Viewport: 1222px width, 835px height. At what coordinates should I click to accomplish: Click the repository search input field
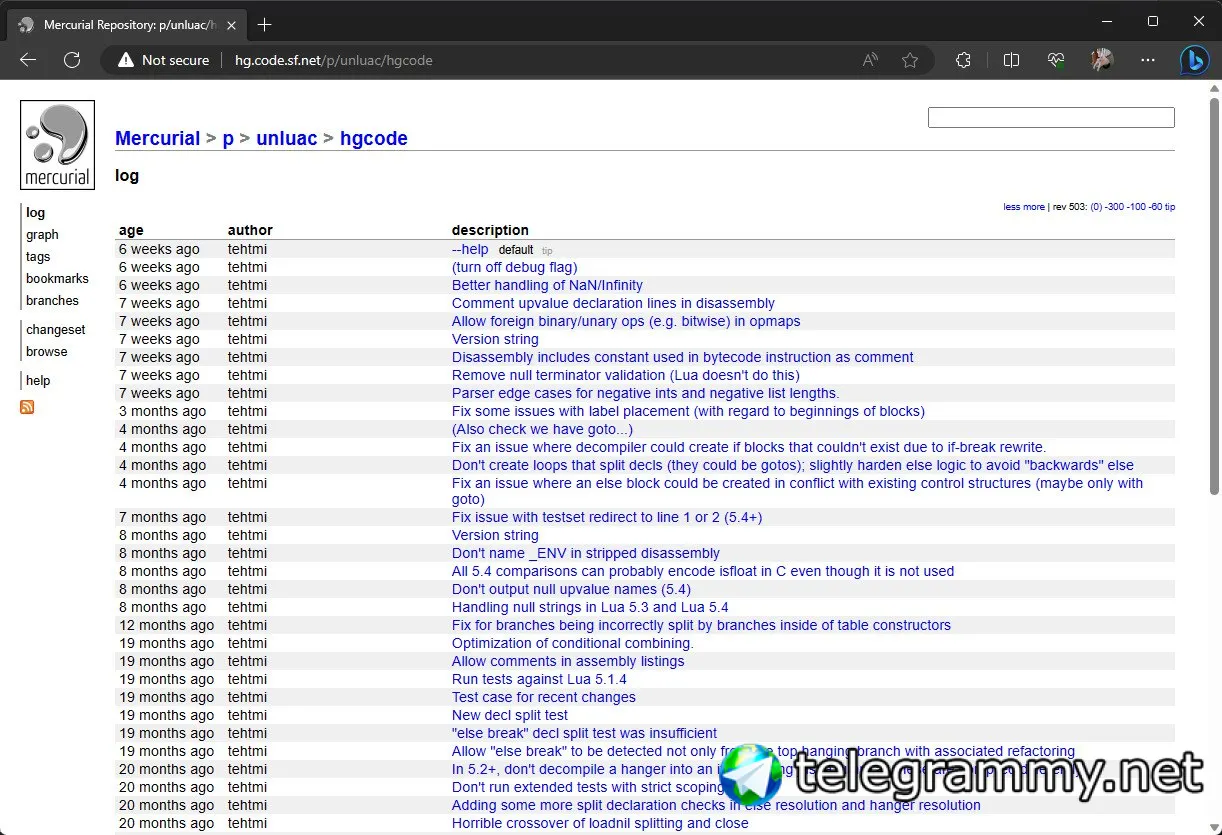tap(1050, 118)
